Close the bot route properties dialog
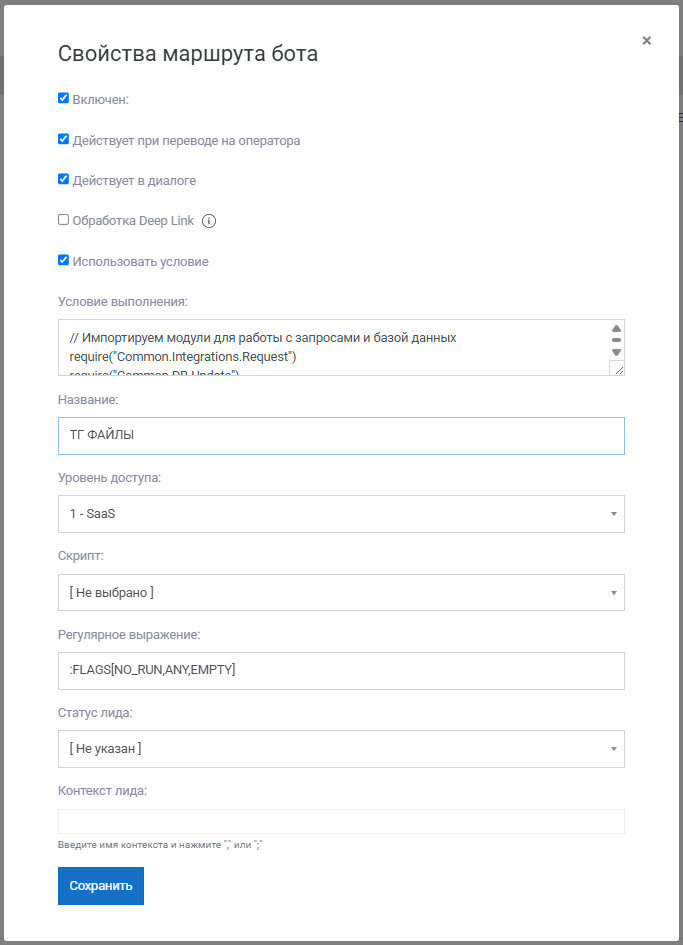Screen dimensions: 683x945 (x=646, y=40)
